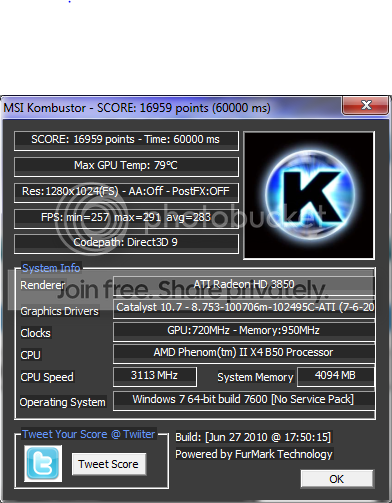Image resolution: width=392 pixels, height=503 pixels.
Task: Click the MSI Kombustor window title bar
Action: [172, 108]
